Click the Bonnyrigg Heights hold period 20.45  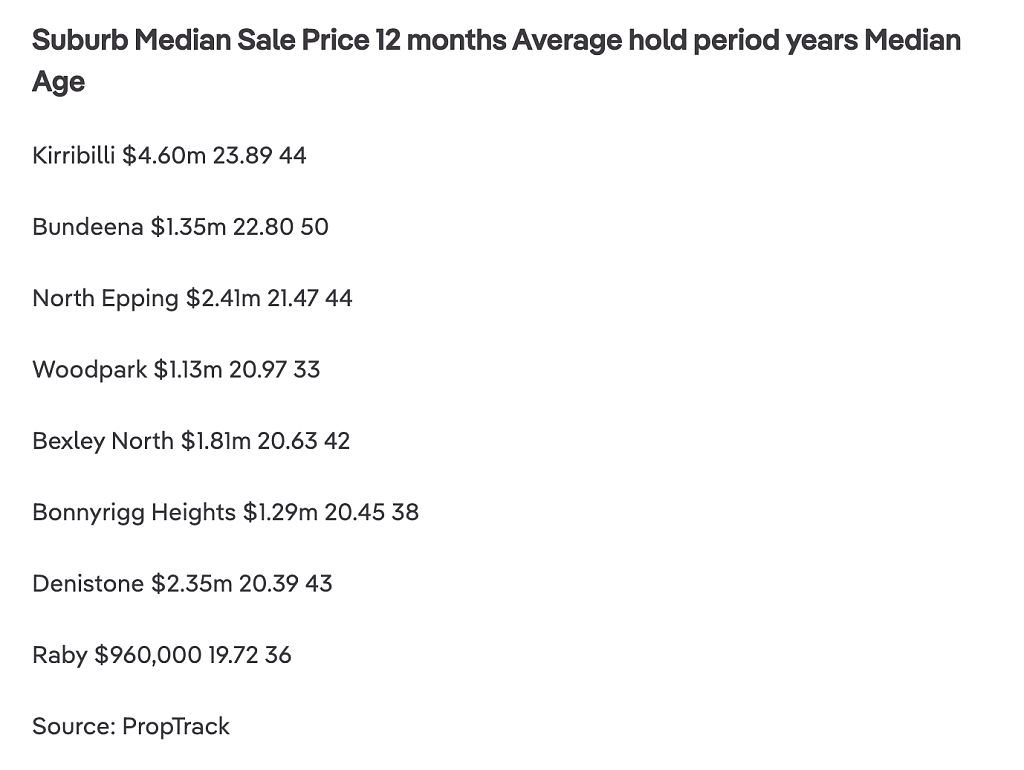(355, 512)
